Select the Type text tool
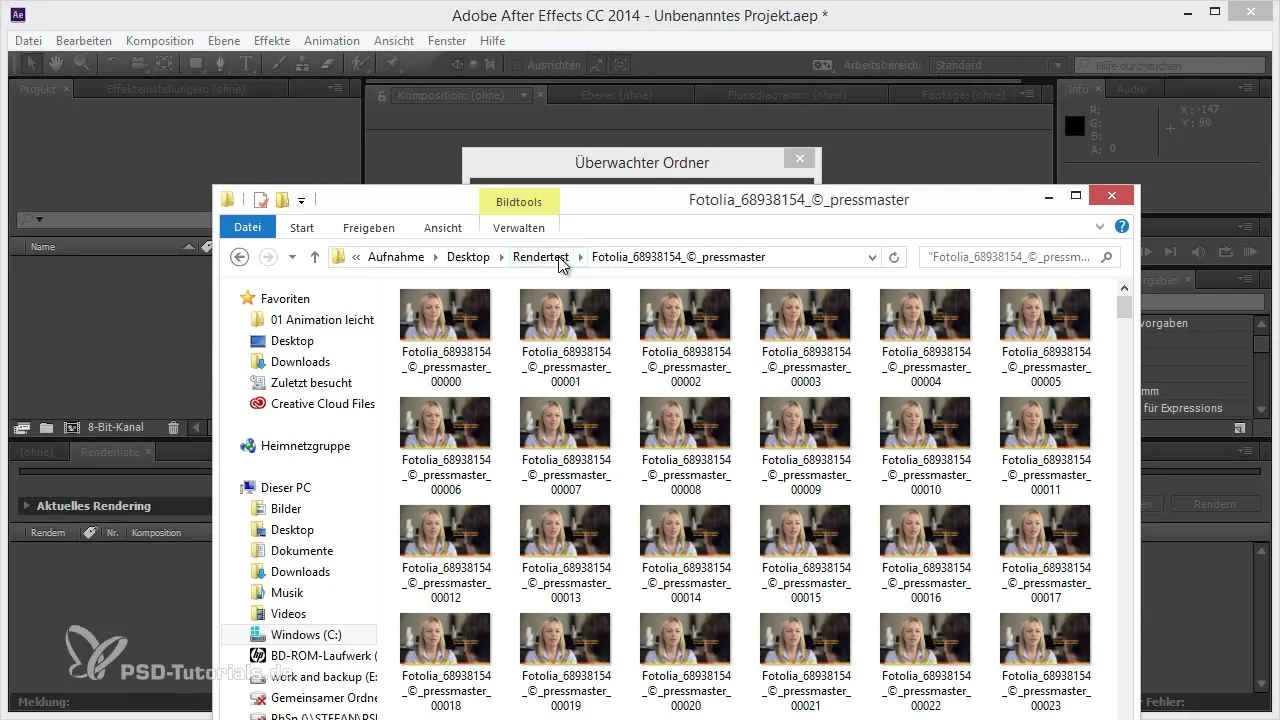 click(247, 64)
